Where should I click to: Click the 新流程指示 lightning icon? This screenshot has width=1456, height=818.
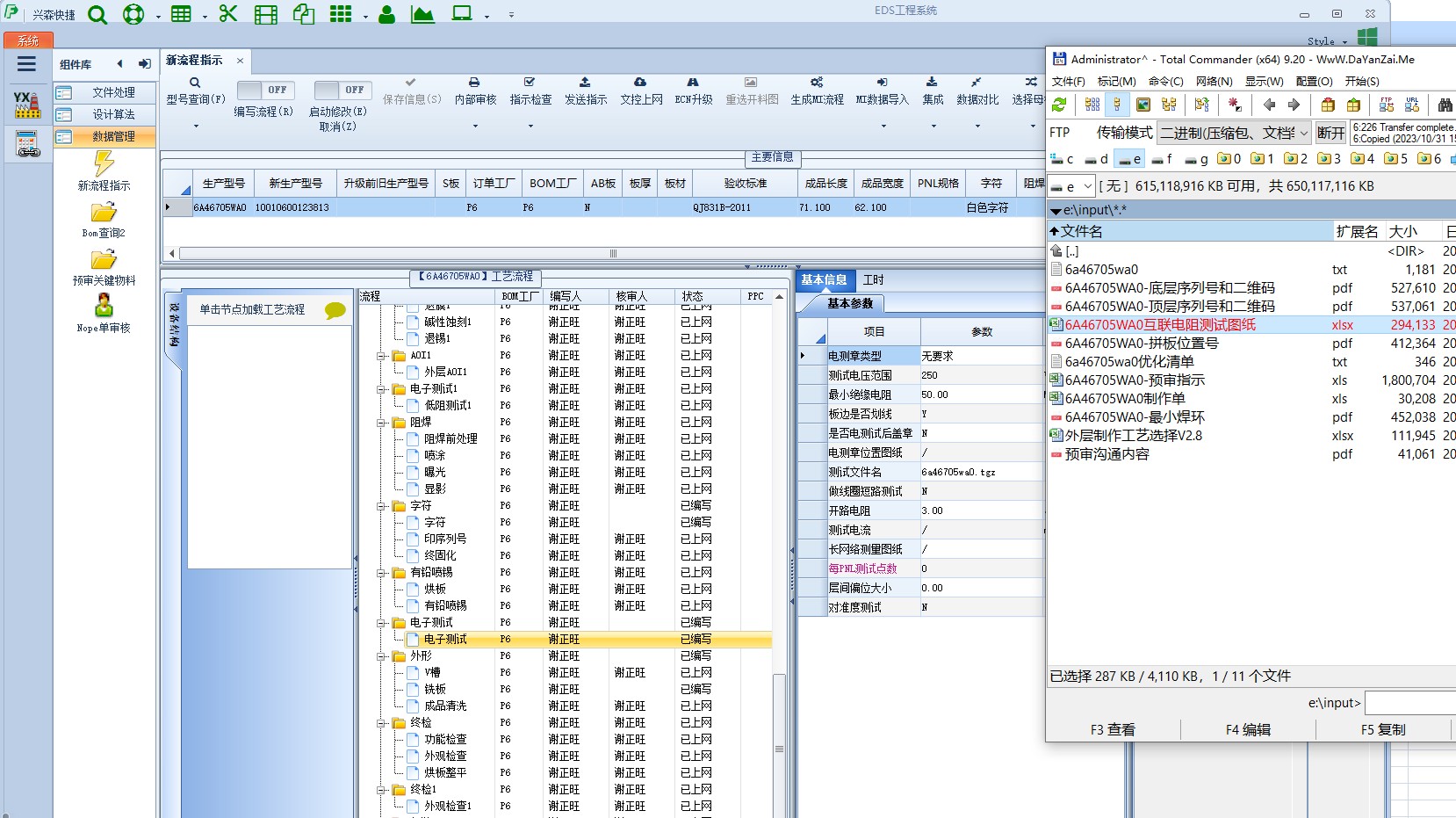pos(104,164)
